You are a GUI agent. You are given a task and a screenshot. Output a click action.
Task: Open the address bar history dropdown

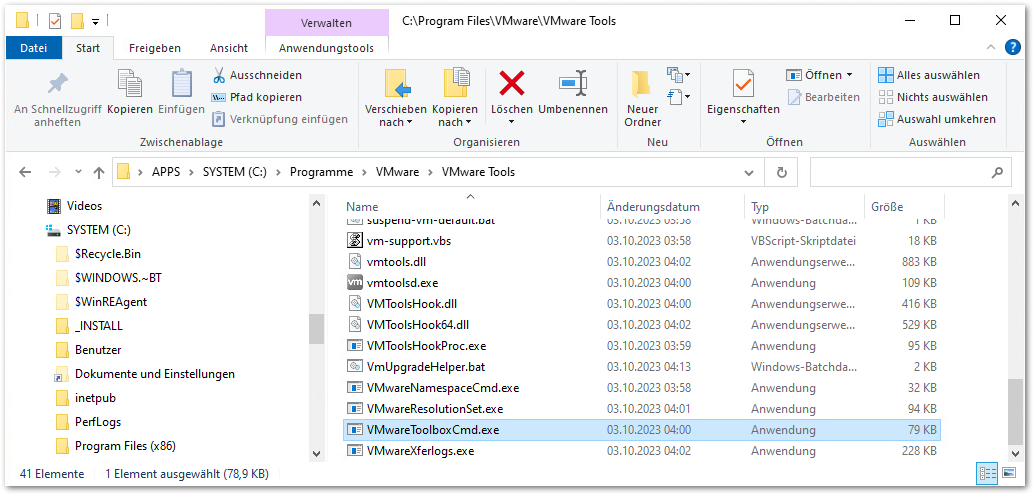pyautogui.click(x=749, y=173)
